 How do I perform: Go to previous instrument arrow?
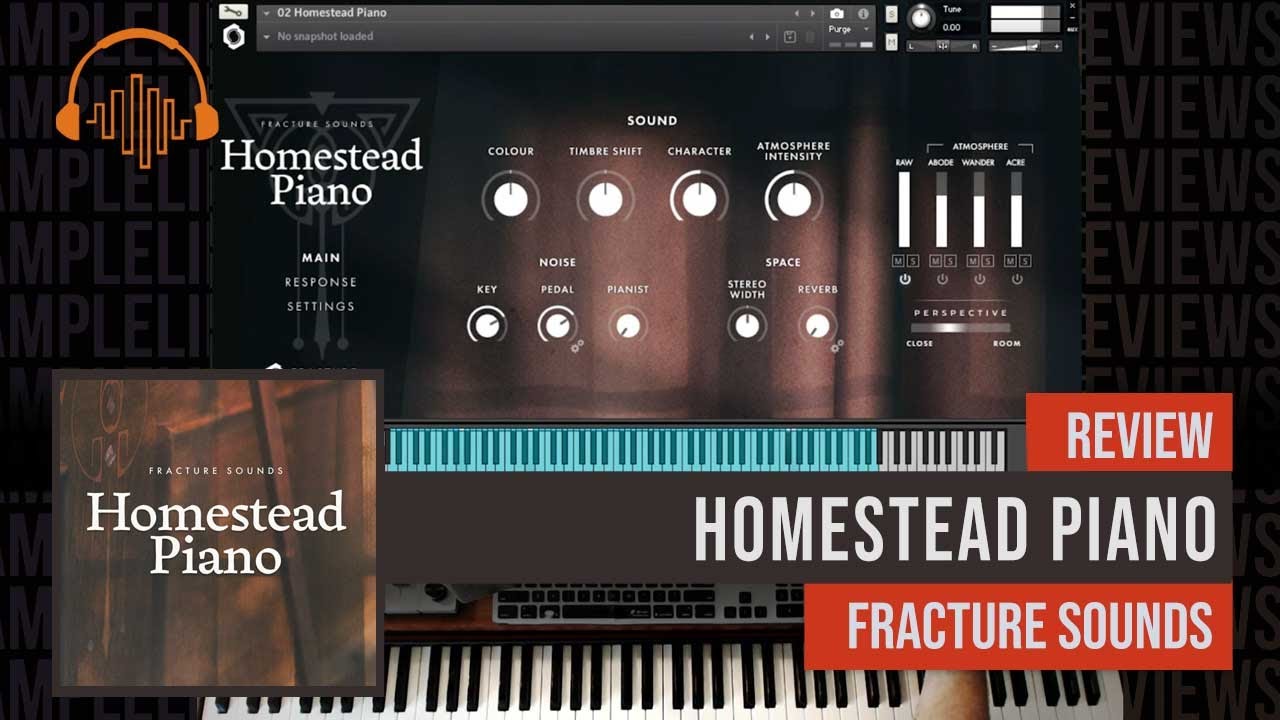(x=797, y=13)
